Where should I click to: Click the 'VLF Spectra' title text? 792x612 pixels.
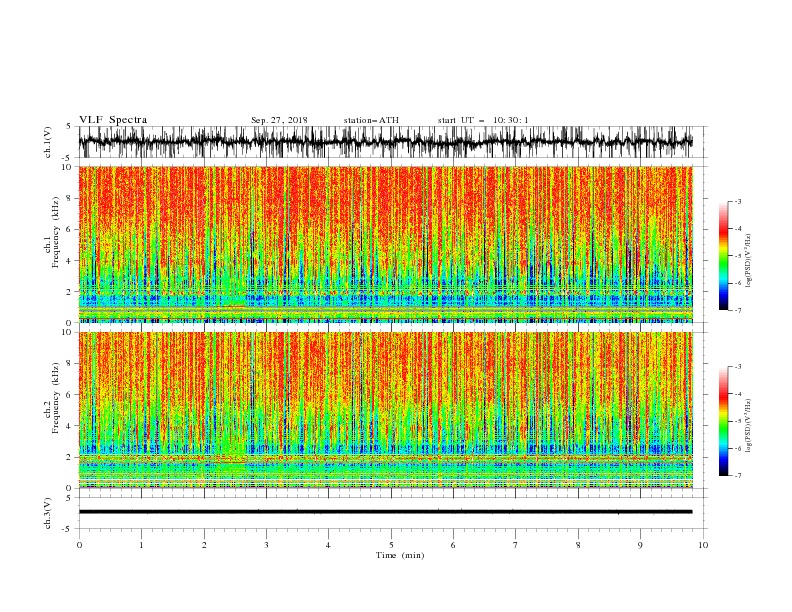[113, 120]
